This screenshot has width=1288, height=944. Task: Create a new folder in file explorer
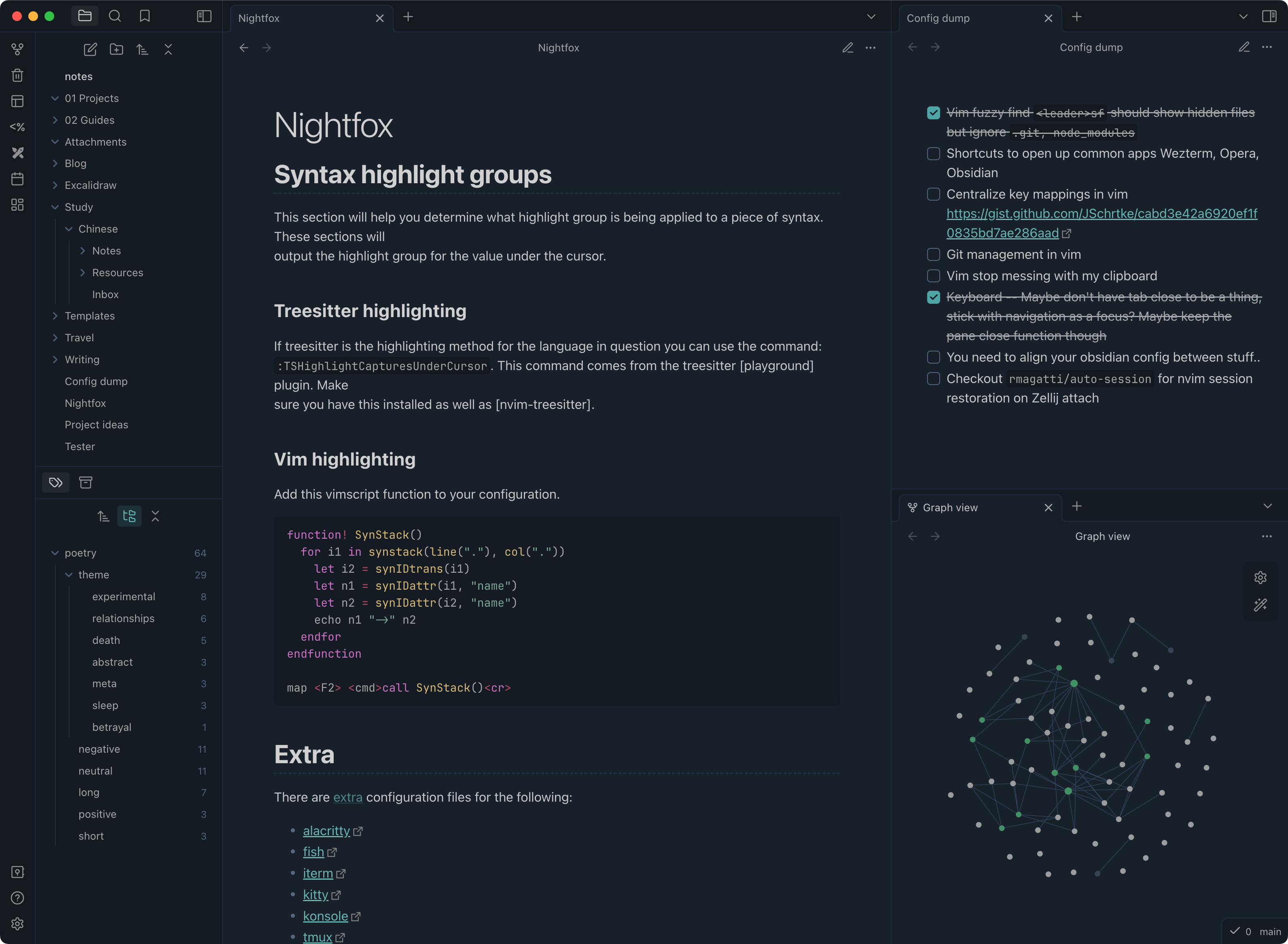(116, 50)
